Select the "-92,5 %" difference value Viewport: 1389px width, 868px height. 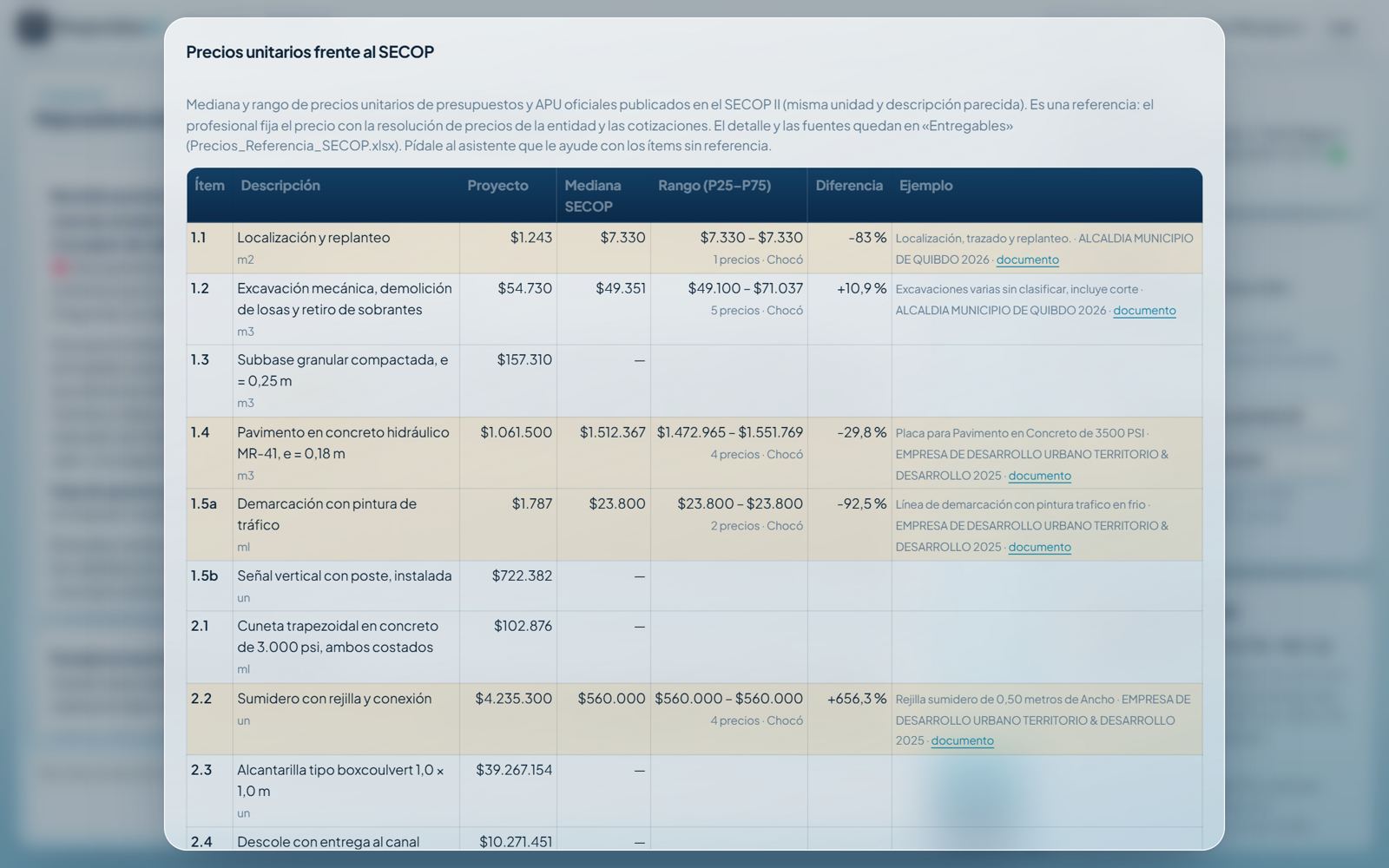click(862, 503)
